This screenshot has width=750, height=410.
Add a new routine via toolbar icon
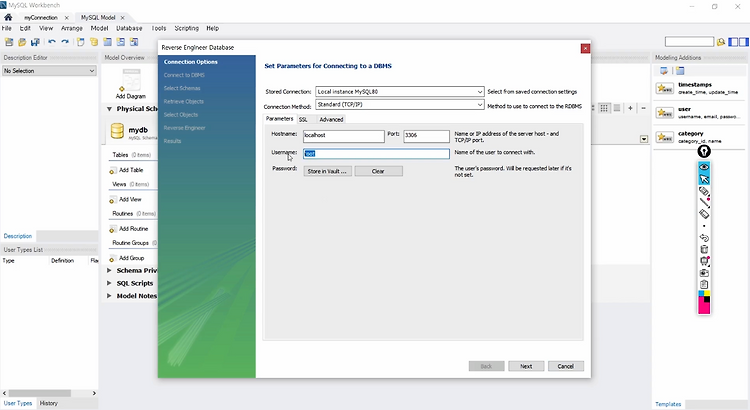coord(134,42)
